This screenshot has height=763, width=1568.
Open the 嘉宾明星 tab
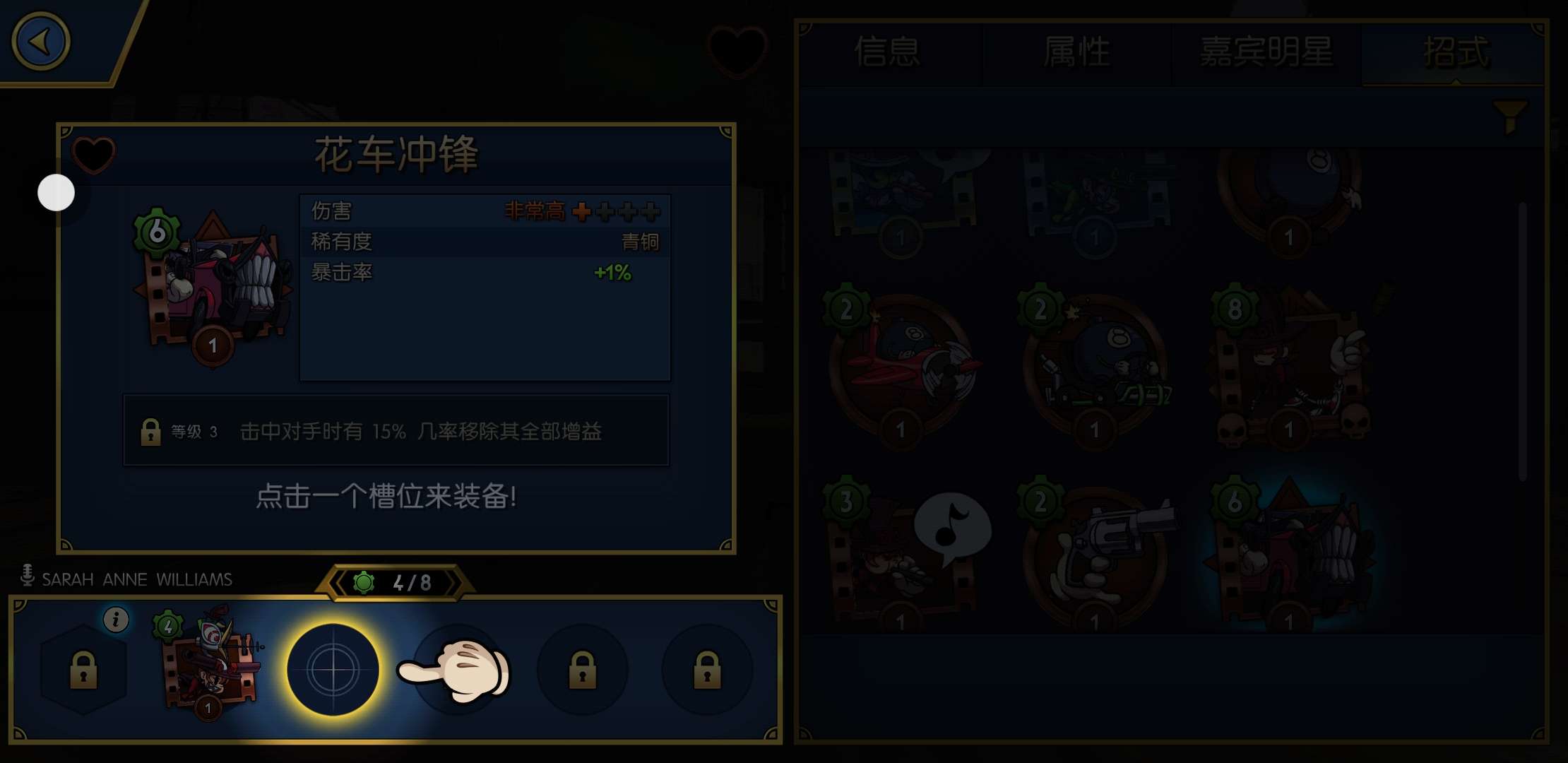tap(1266, 52)
